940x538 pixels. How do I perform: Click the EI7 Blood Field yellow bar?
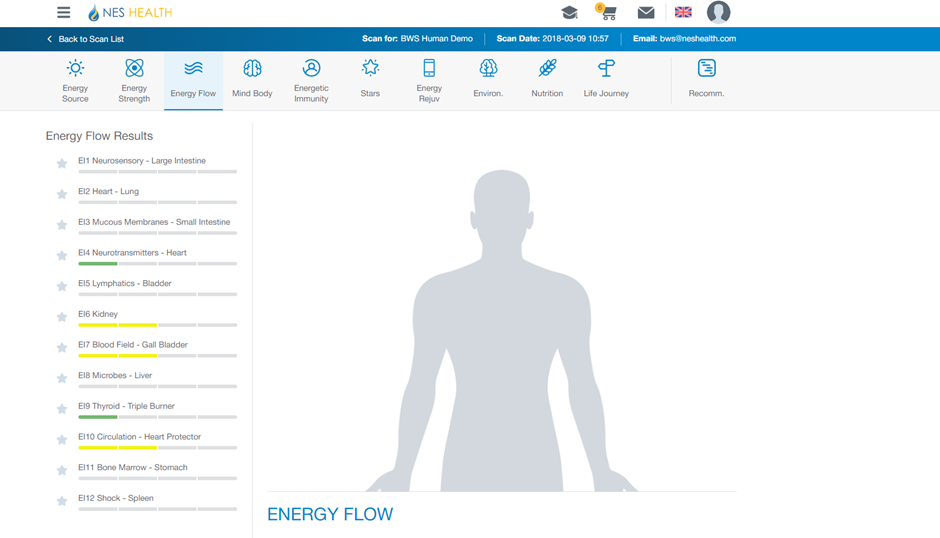tap(117, 355)
